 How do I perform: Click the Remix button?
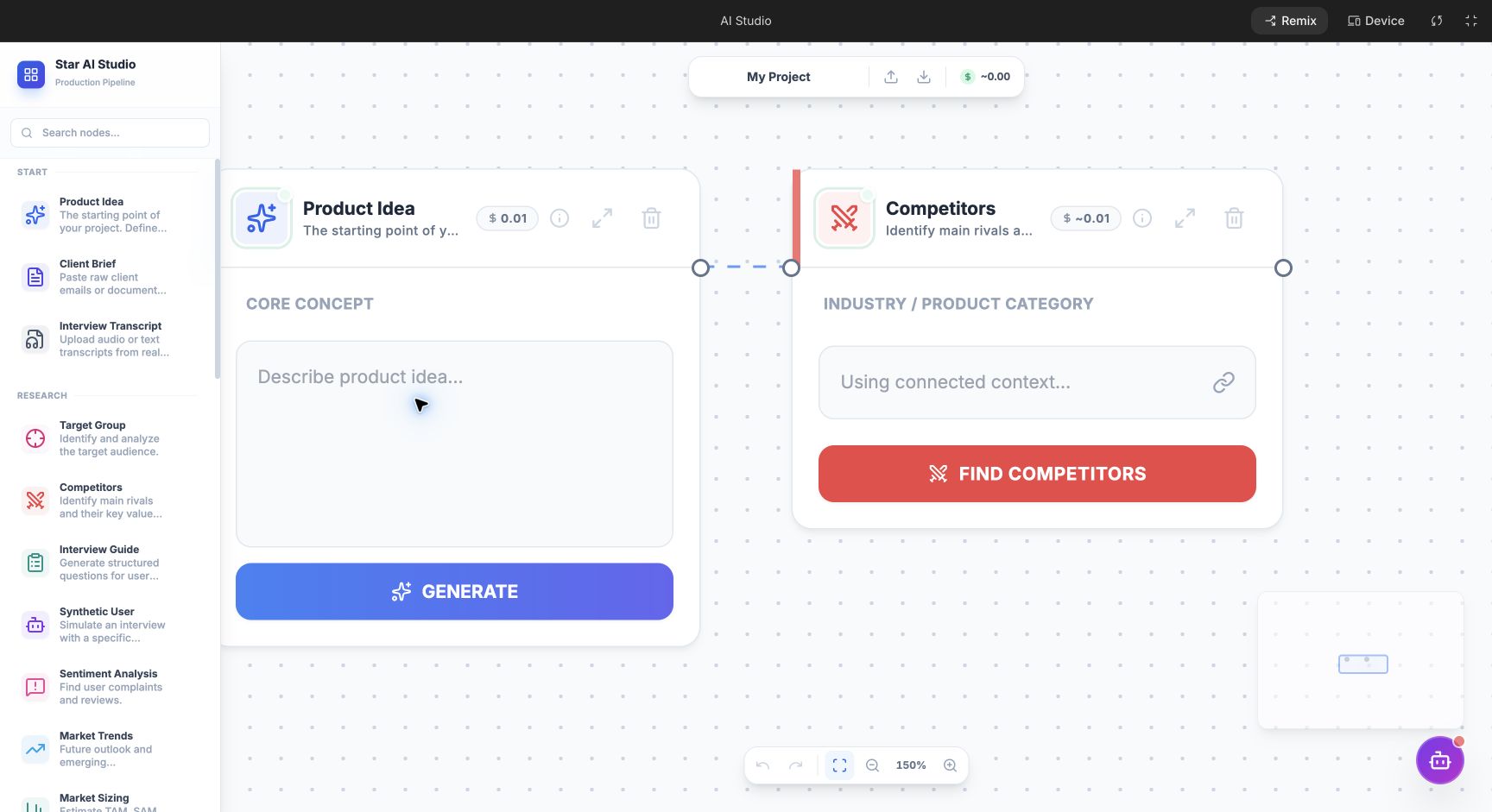(1290, 21)
